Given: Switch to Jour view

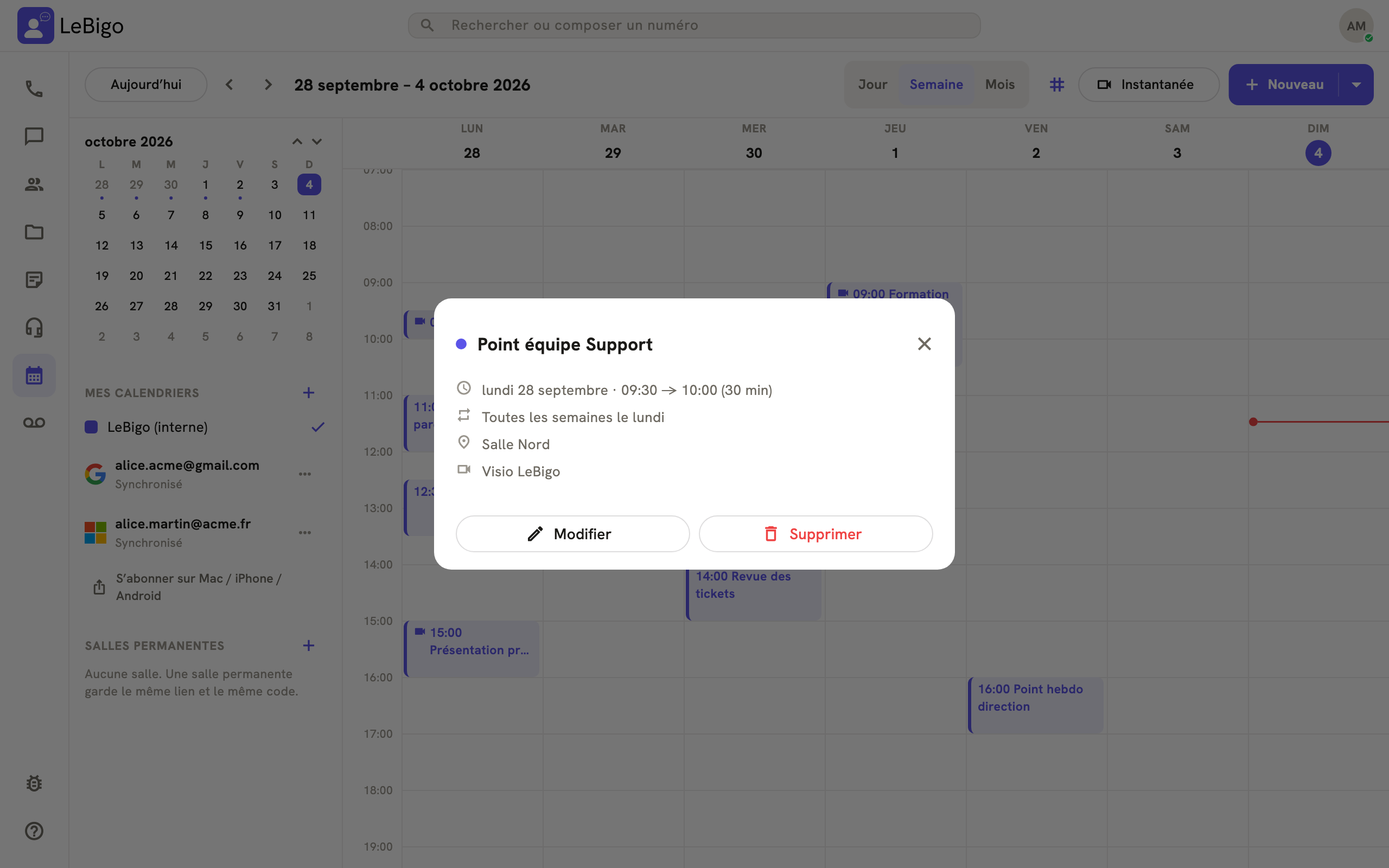Looking at the screenshot, I should tap(872, 85).
